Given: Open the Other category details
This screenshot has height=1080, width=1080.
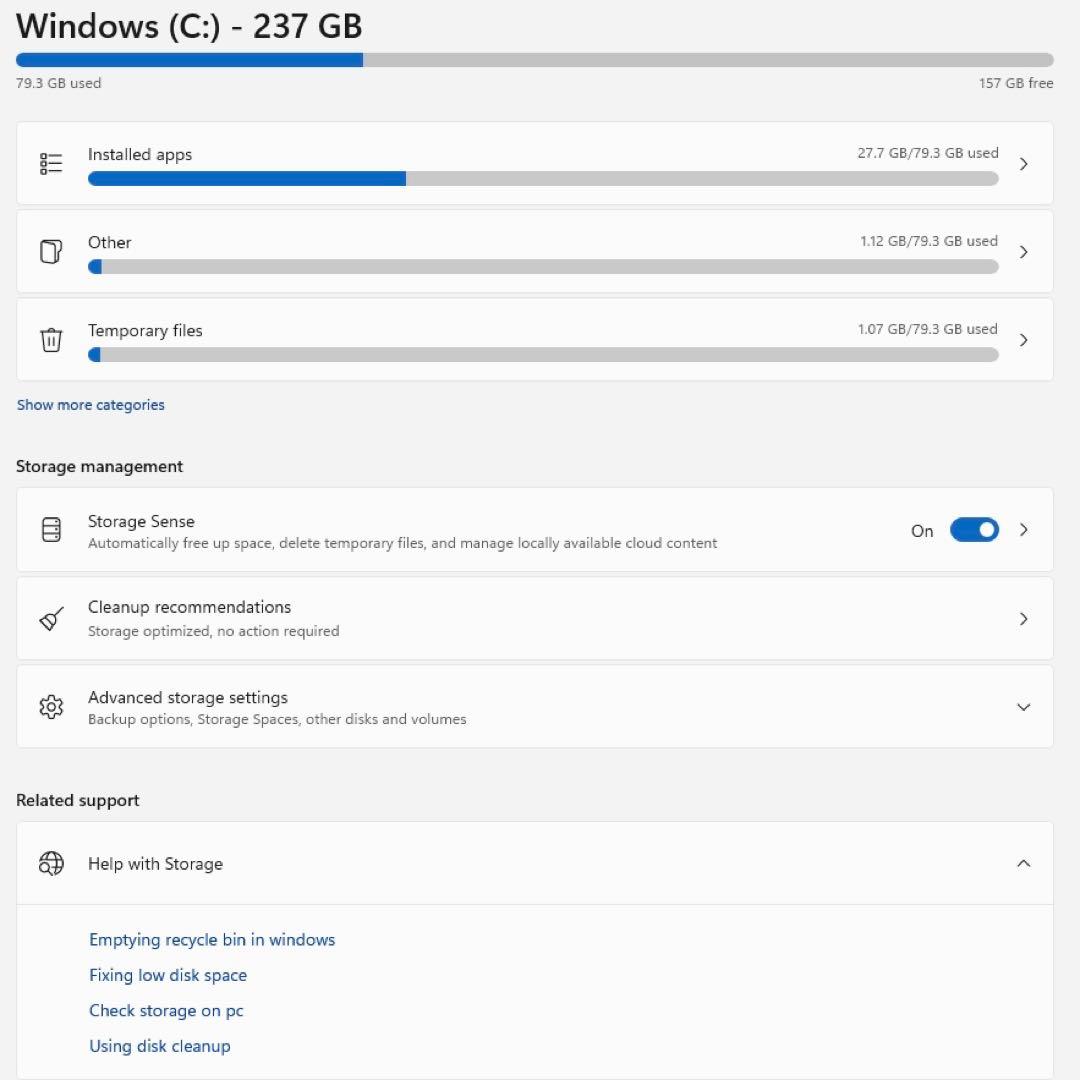Looking at the screenshot, I should [x=1023, y=251].
